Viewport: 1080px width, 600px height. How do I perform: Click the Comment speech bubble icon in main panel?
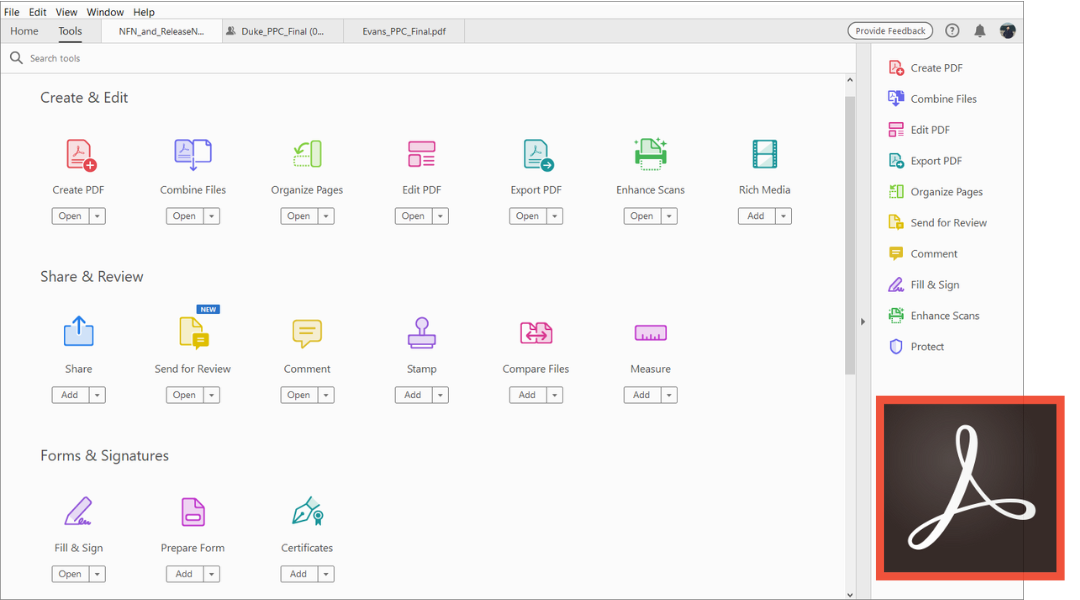point(307,333)
